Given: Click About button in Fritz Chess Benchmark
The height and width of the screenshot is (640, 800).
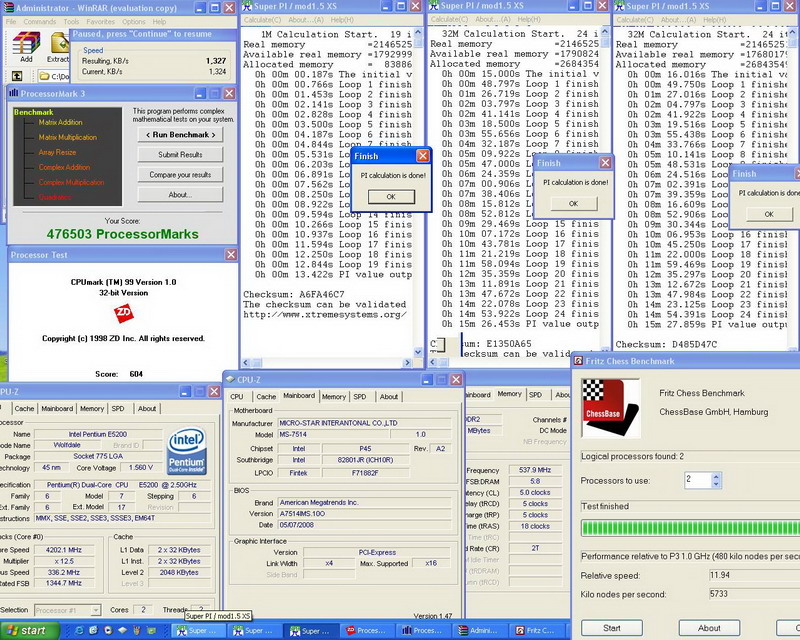Looking at the screenshot, I should click(x=709, y=628).
